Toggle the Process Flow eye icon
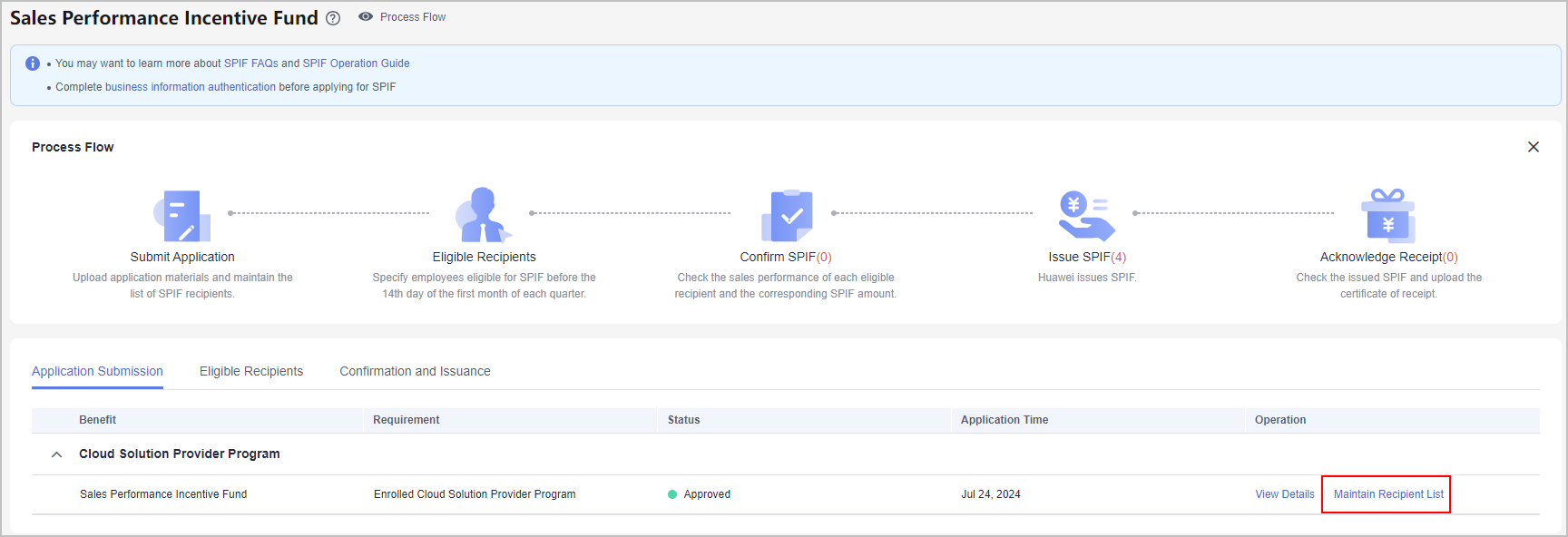The image size is (1568, 537). click(366, 17)
